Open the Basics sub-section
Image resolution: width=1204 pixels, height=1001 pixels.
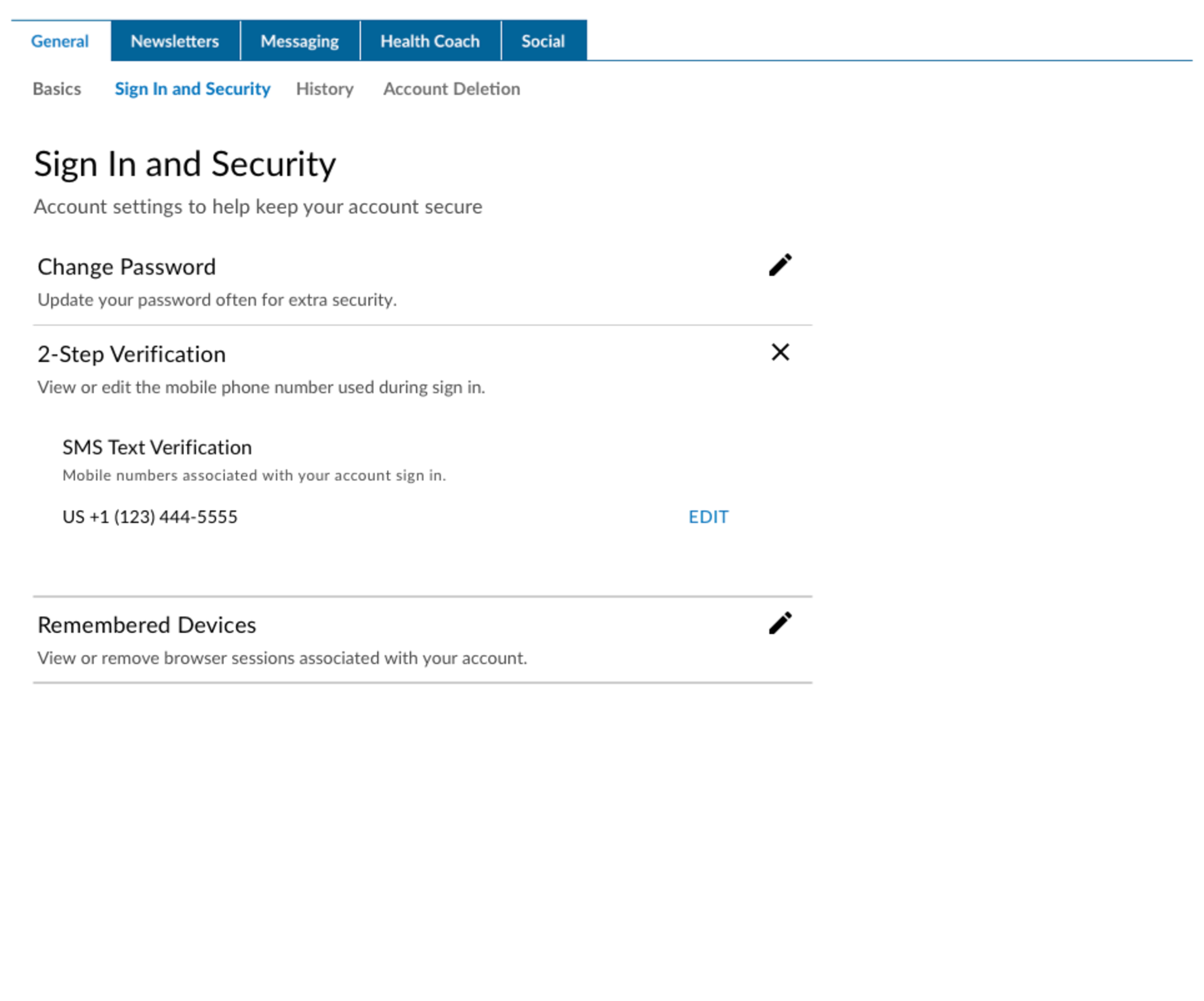tap(56, 89)
